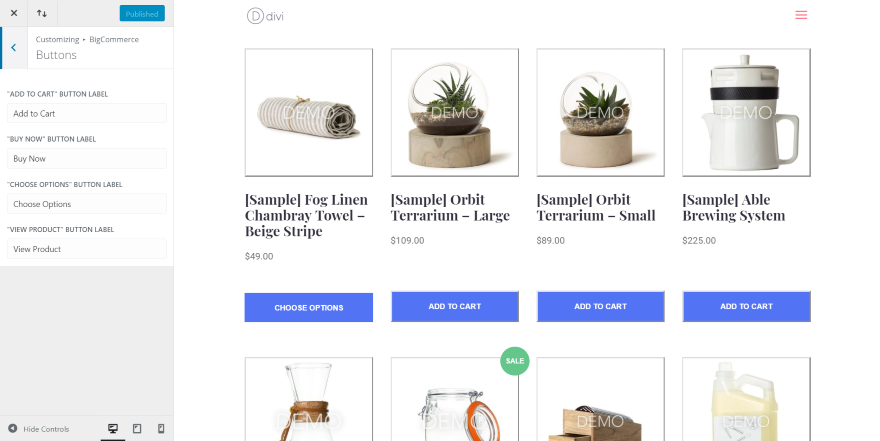880x441 pixels.
Task: Click the green SALE badge
Action: [515, 361]
